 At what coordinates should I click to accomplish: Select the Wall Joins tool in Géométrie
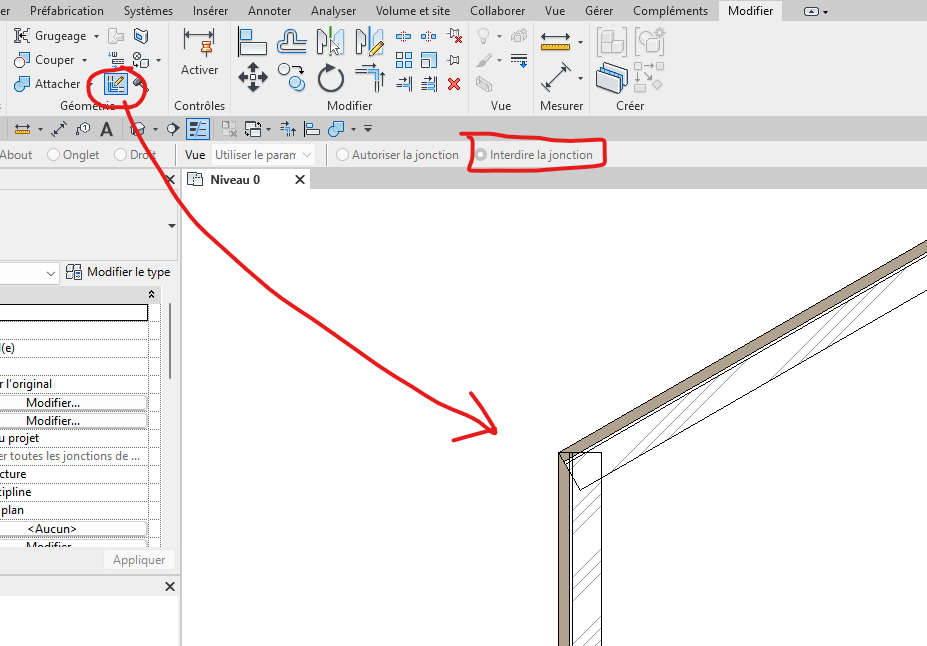[115, 84]
